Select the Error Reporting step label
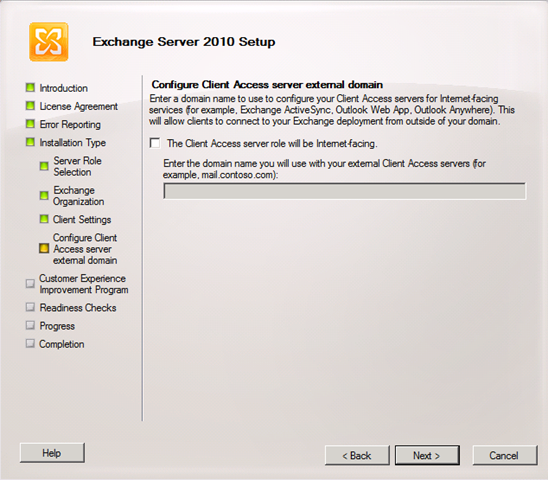The image size is (548, 480). point(70,124)
